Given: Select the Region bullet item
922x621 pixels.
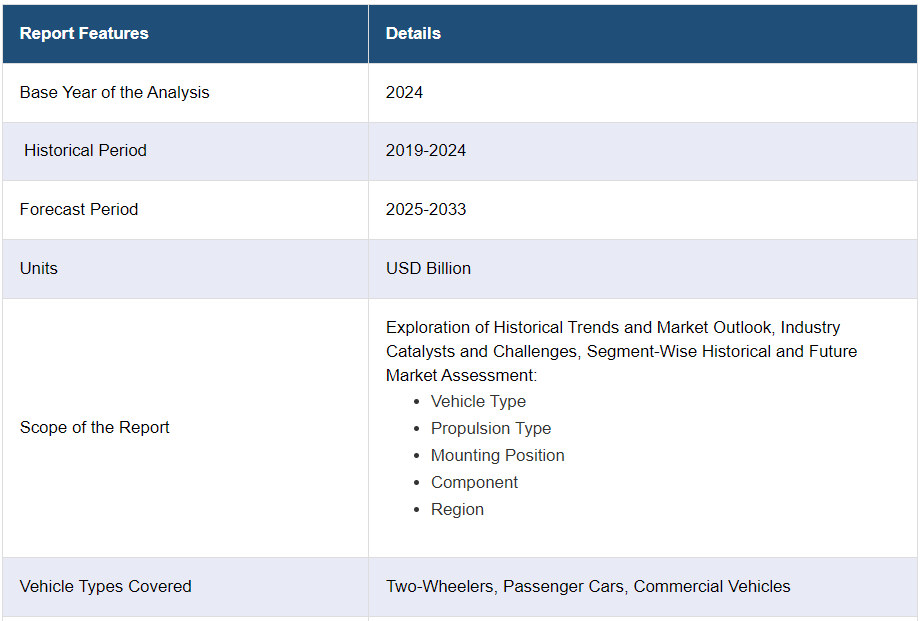Looking at the screenshot, I should 457,509.
